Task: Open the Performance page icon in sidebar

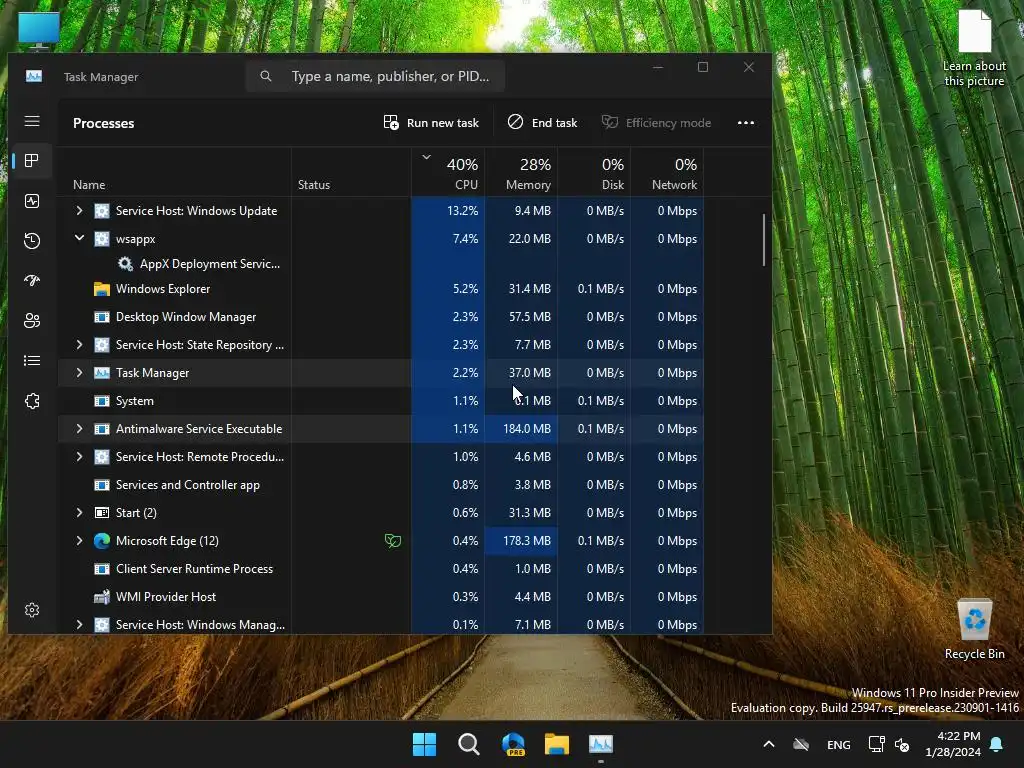Action: pos(32,201)
